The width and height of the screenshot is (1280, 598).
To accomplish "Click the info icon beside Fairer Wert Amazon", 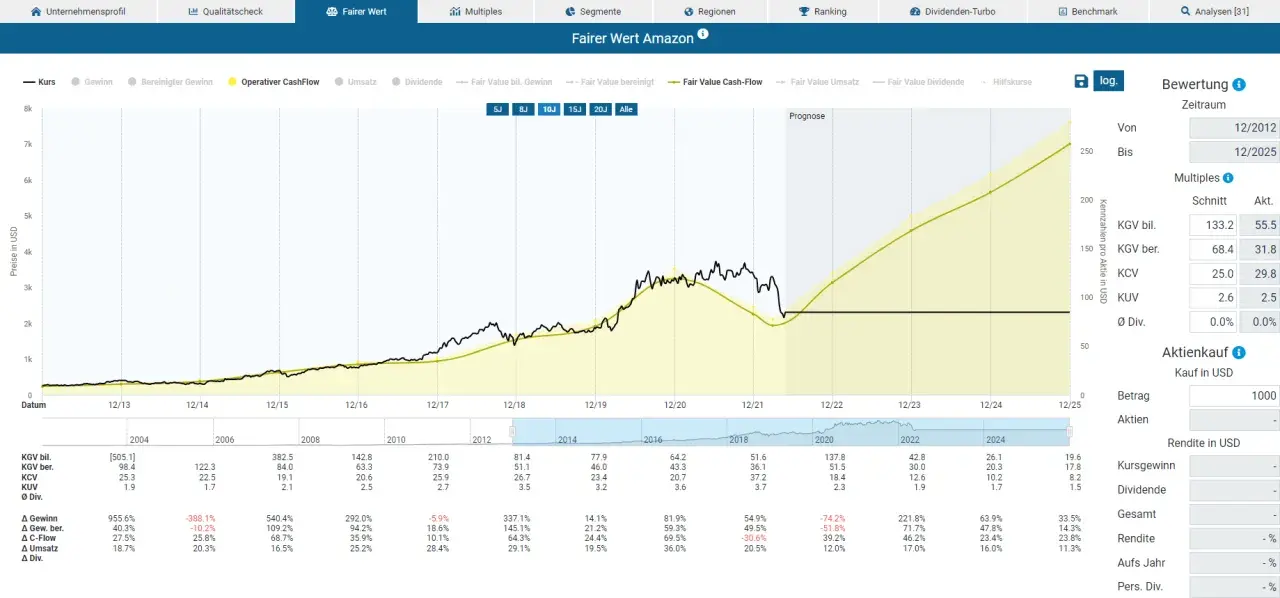I will (x=703, y=34).
